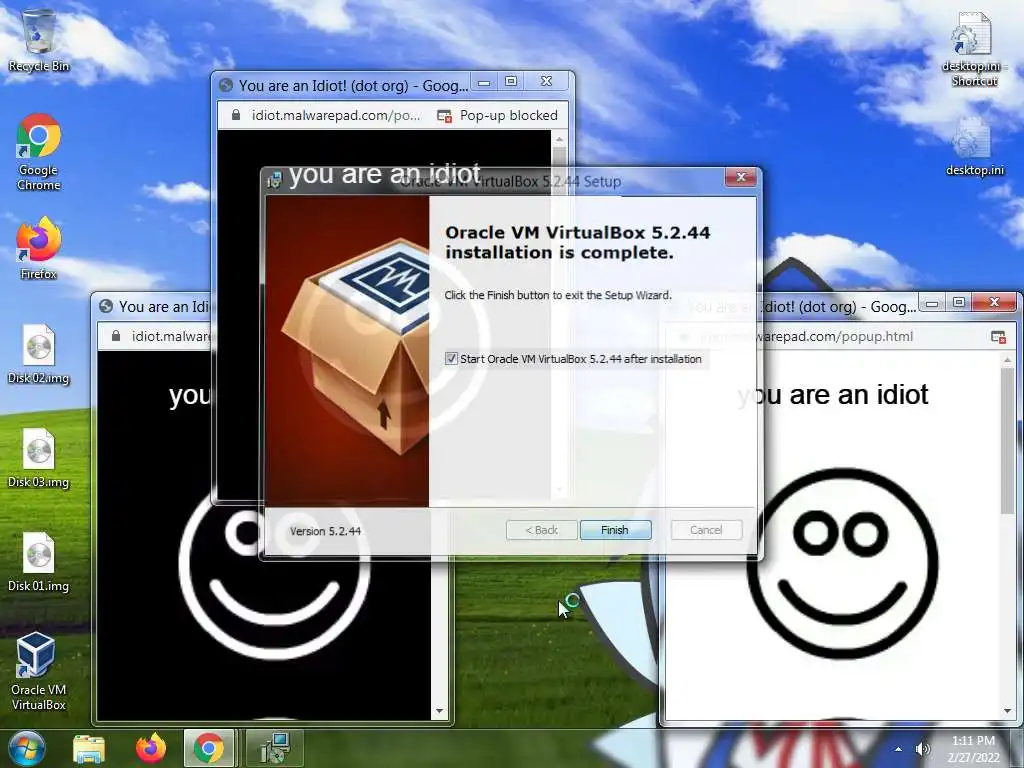1024x768 pixels.
Task: Click the 'Version 5.2.44' text in setup dialog
Action: pyautogui.click(x=325, y=531)
